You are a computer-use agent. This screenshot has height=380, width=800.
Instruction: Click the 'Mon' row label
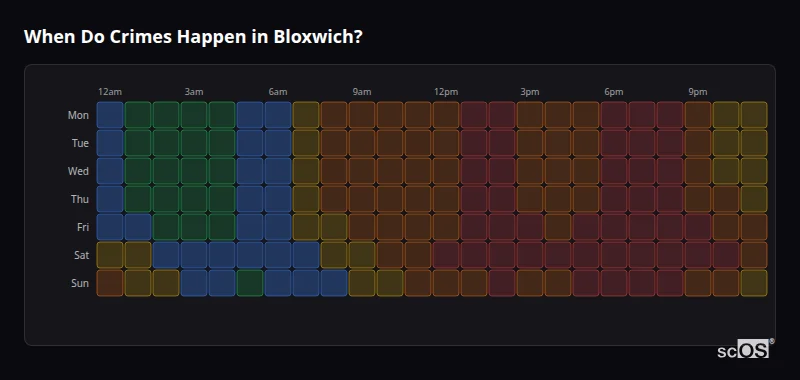pos(78,115)
